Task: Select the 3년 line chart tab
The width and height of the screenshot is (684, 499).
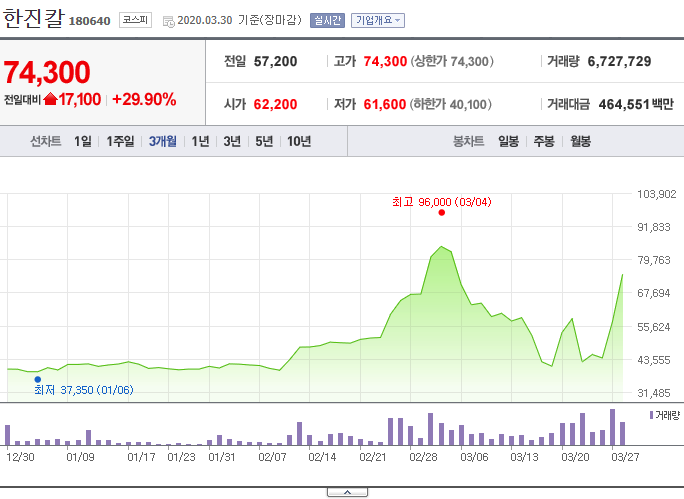Action: 232,141
